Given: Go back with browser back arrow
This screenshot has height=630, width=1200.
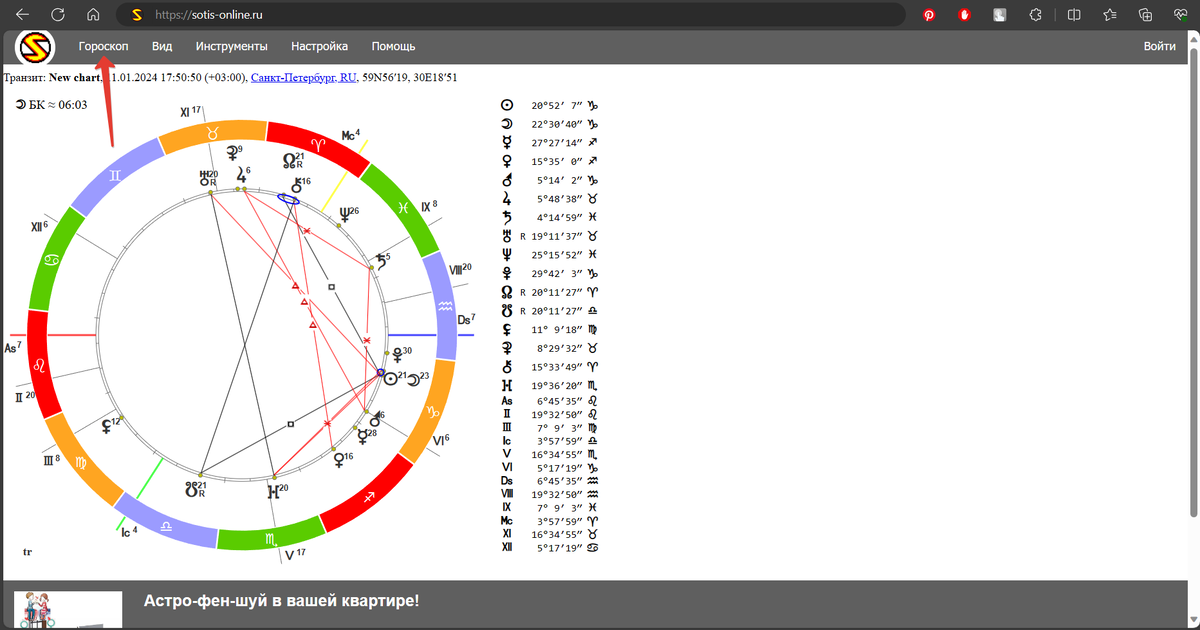Looking at the screenshot, I should (x=23, y=15).
